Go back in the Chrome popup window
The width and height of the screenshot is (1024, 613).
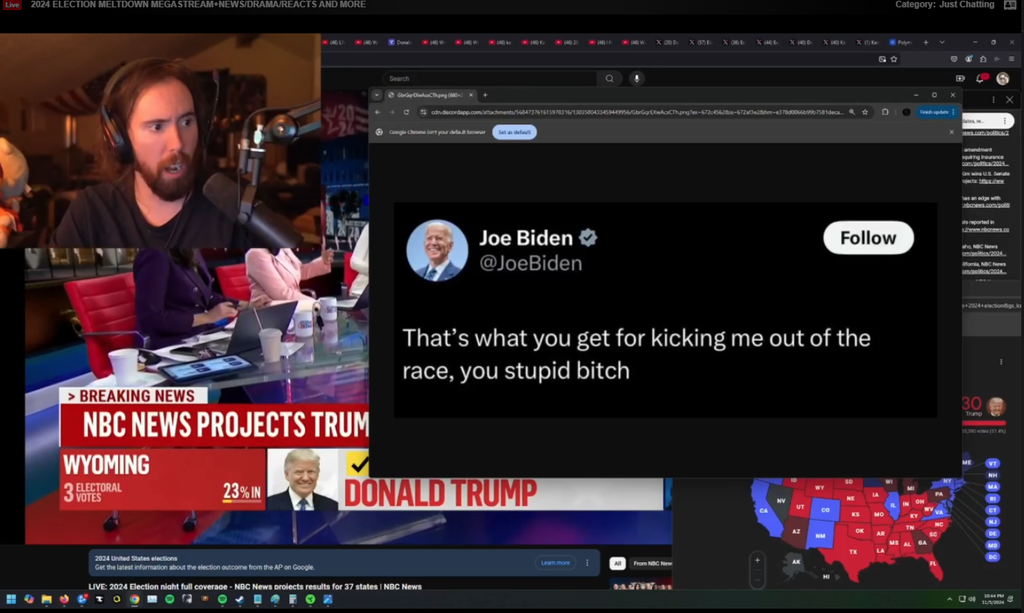[x=377, y=112]
